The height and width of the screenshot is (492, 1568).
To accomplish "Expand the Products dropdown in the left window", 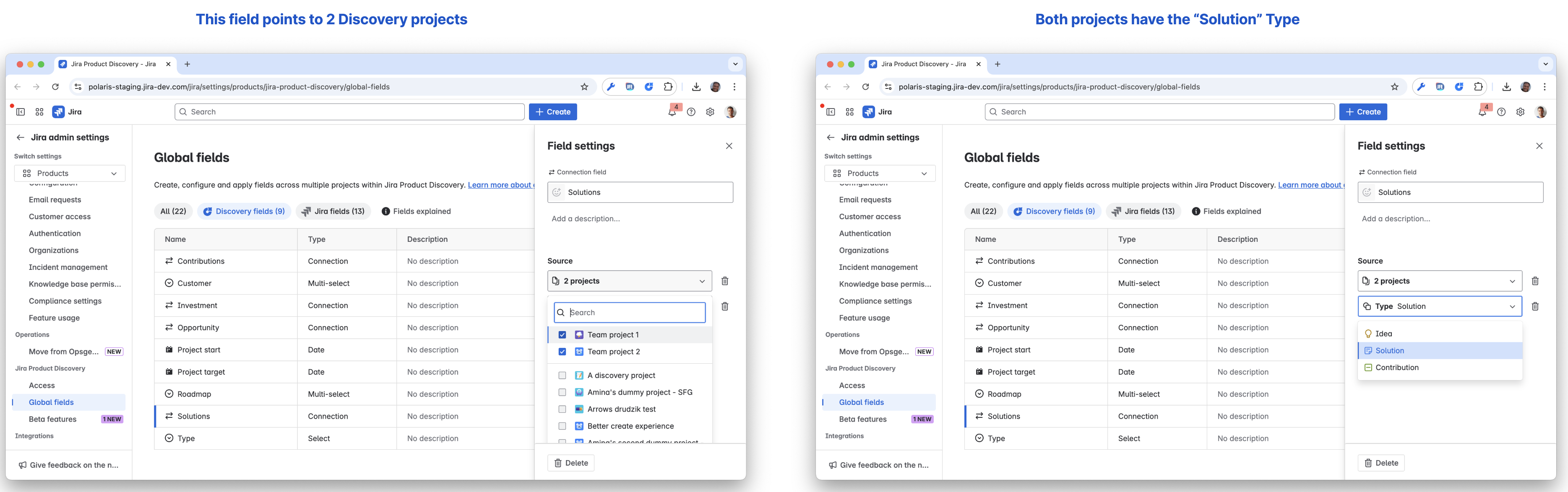I will (x=70, y=173).
